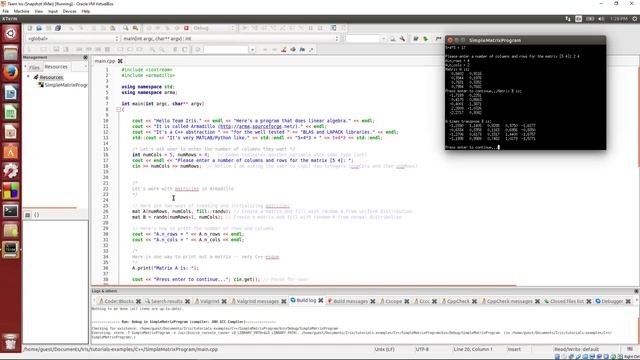
Task: Click the search field in the toolbar
Action: click(x=362, y=39)
